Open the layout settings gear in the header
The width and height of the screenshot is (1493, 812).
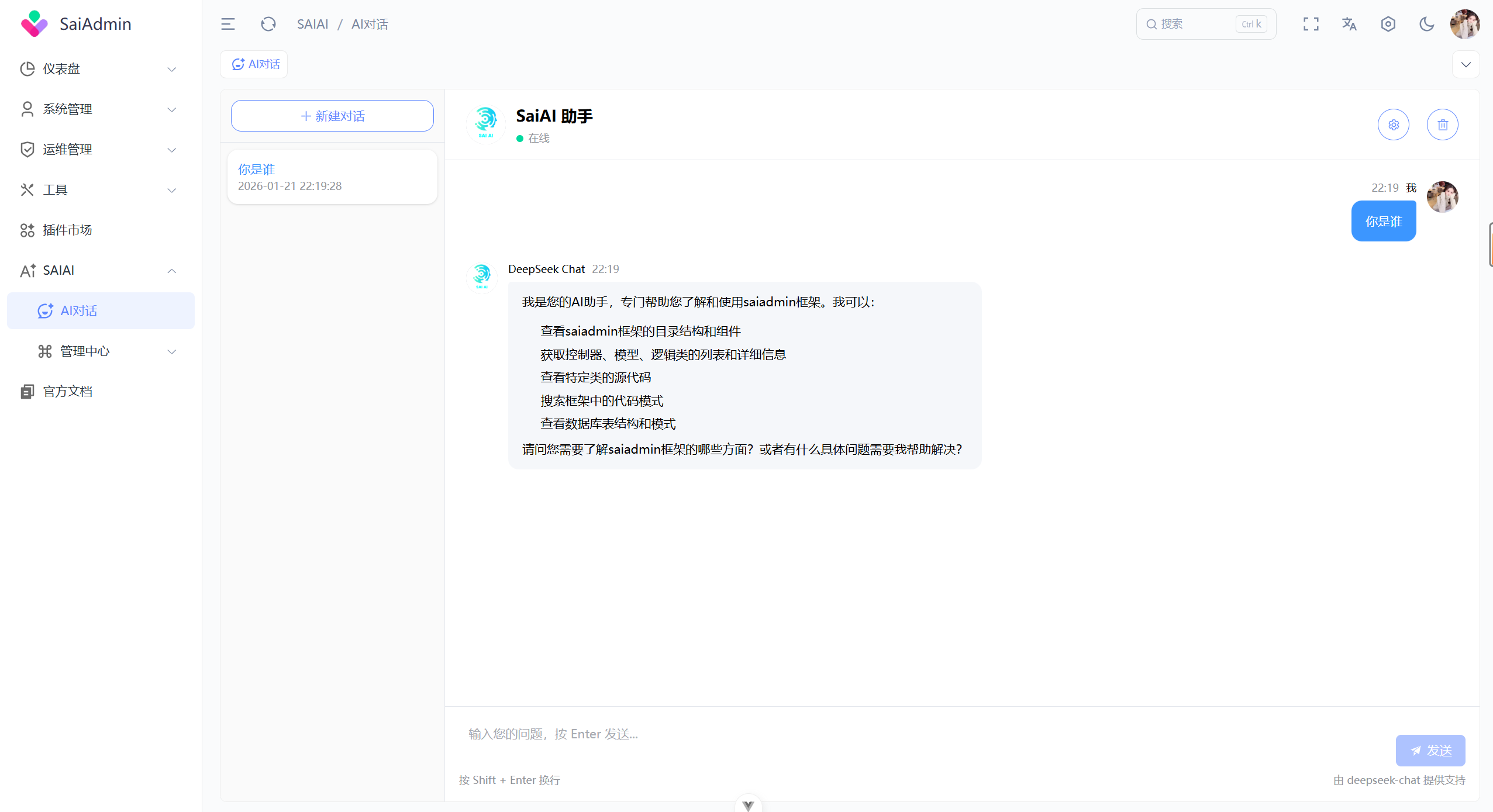[1387, 24]
